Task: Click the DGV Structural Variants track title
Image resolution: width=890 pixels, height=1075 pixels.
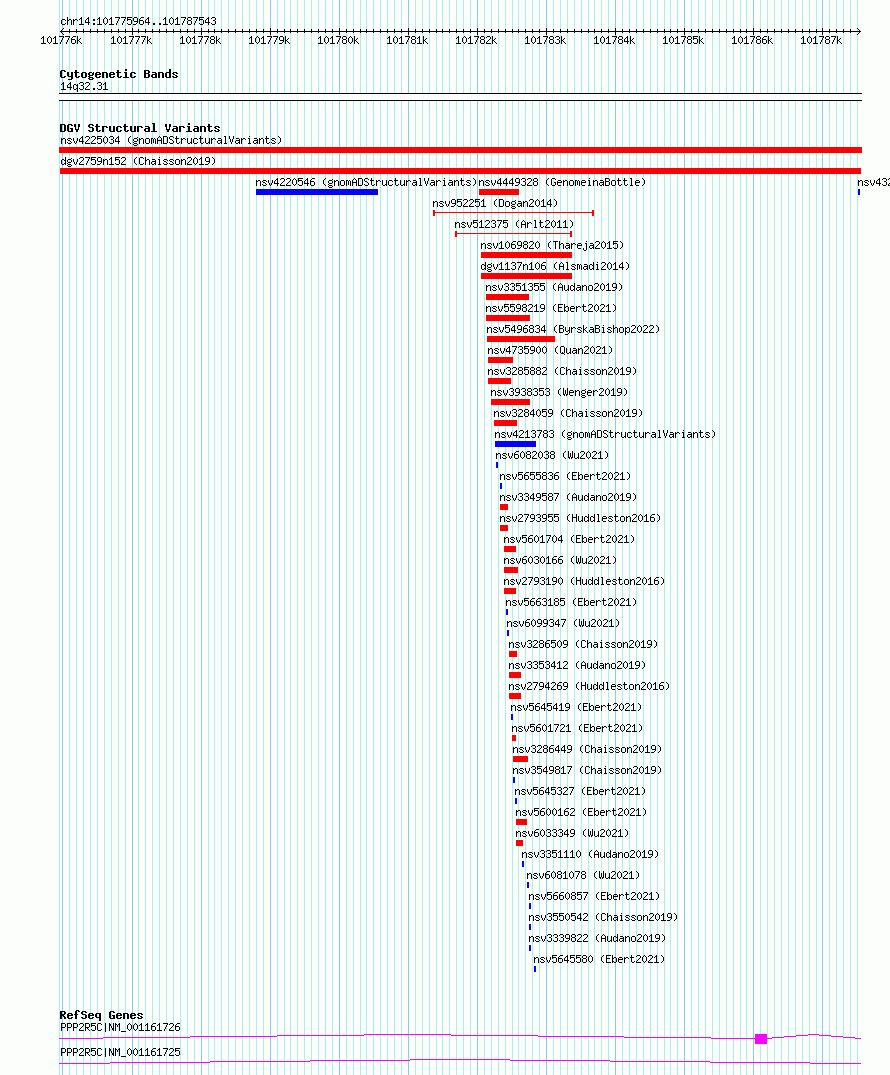Action: pyautogui.click(x=140, y=128)
